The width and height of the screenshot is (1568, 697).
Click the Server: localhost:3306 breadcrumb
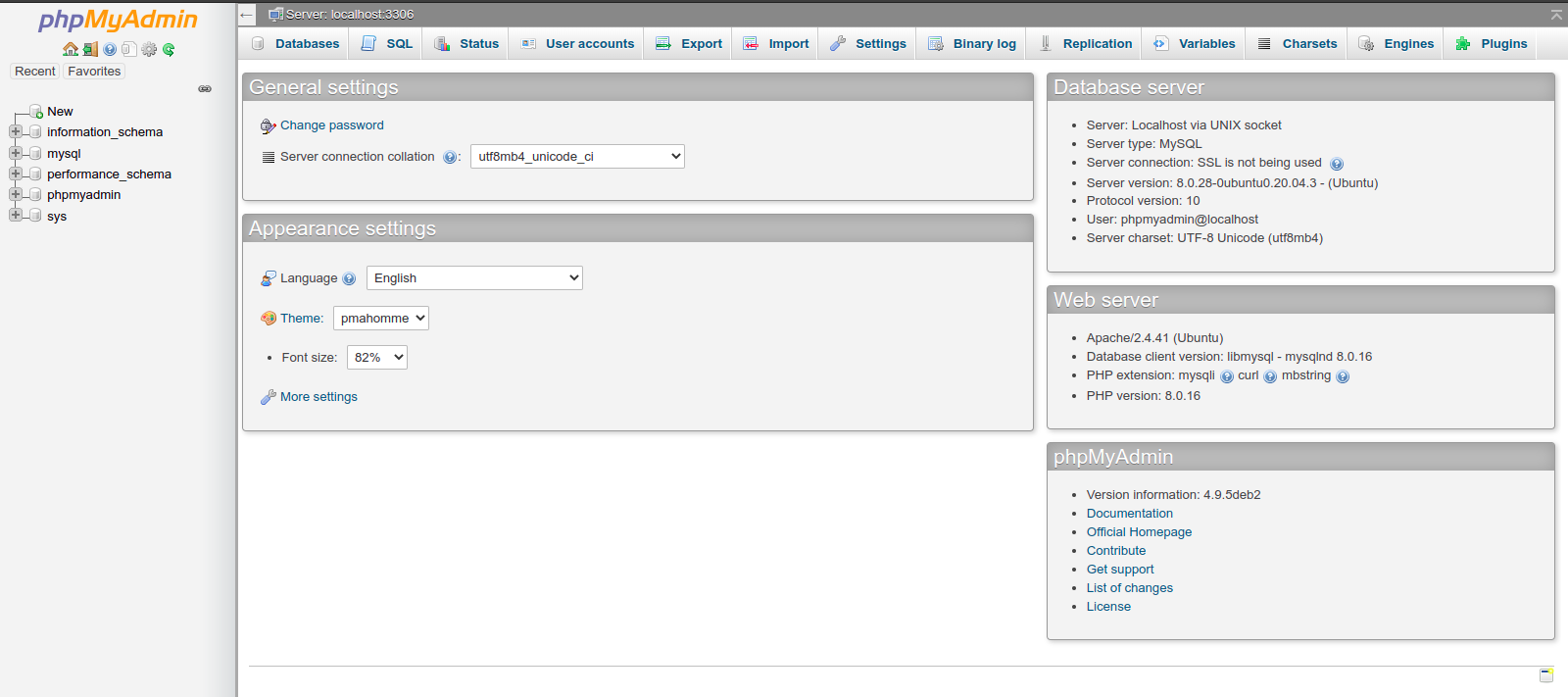click(350, 15)
